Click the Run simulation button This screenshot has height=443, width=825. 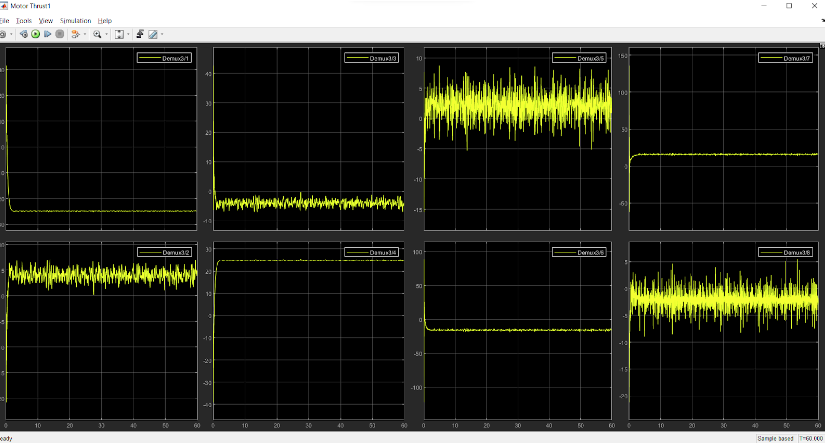35,33
